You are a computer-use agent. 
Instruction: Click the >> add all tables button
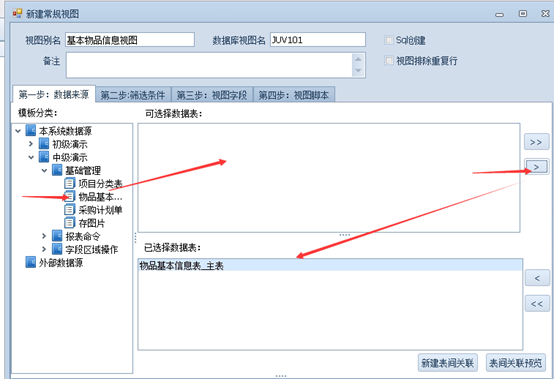tap(536, 142)
